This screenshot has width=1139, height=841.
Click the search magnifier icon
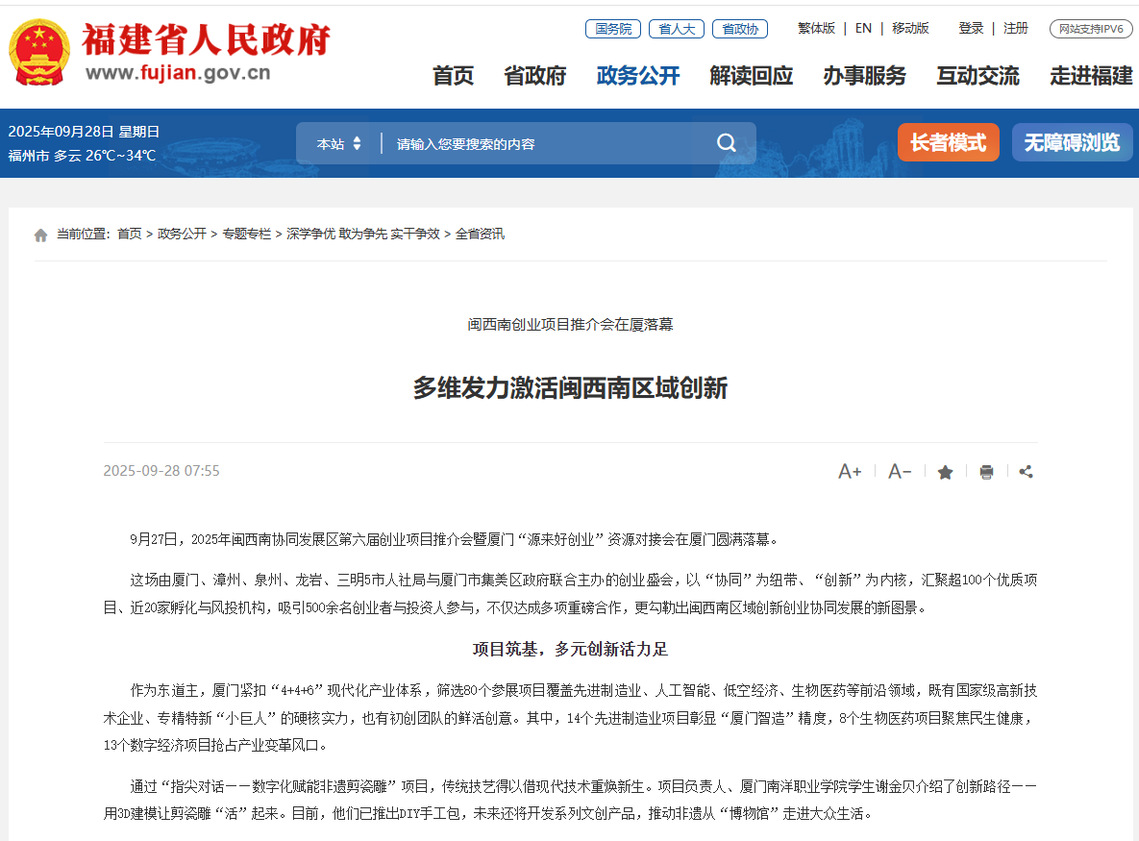coord(726,143)
